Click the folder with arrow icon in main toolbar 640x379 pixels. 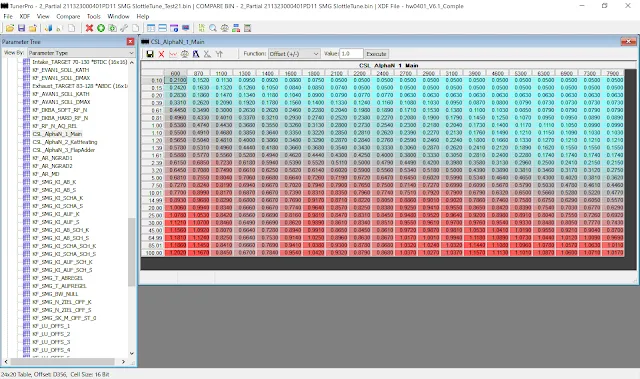pyautogui.click(x=33, y=28)
